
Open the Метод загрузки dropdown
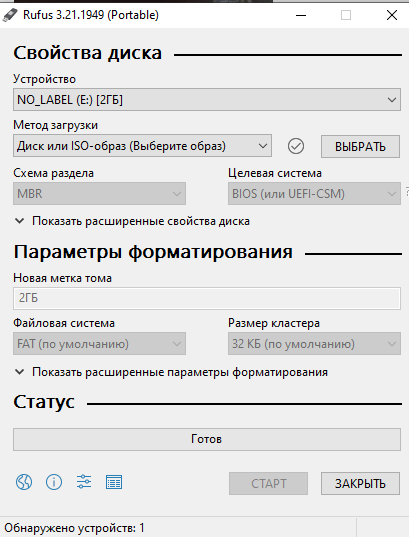click(142, 146)
